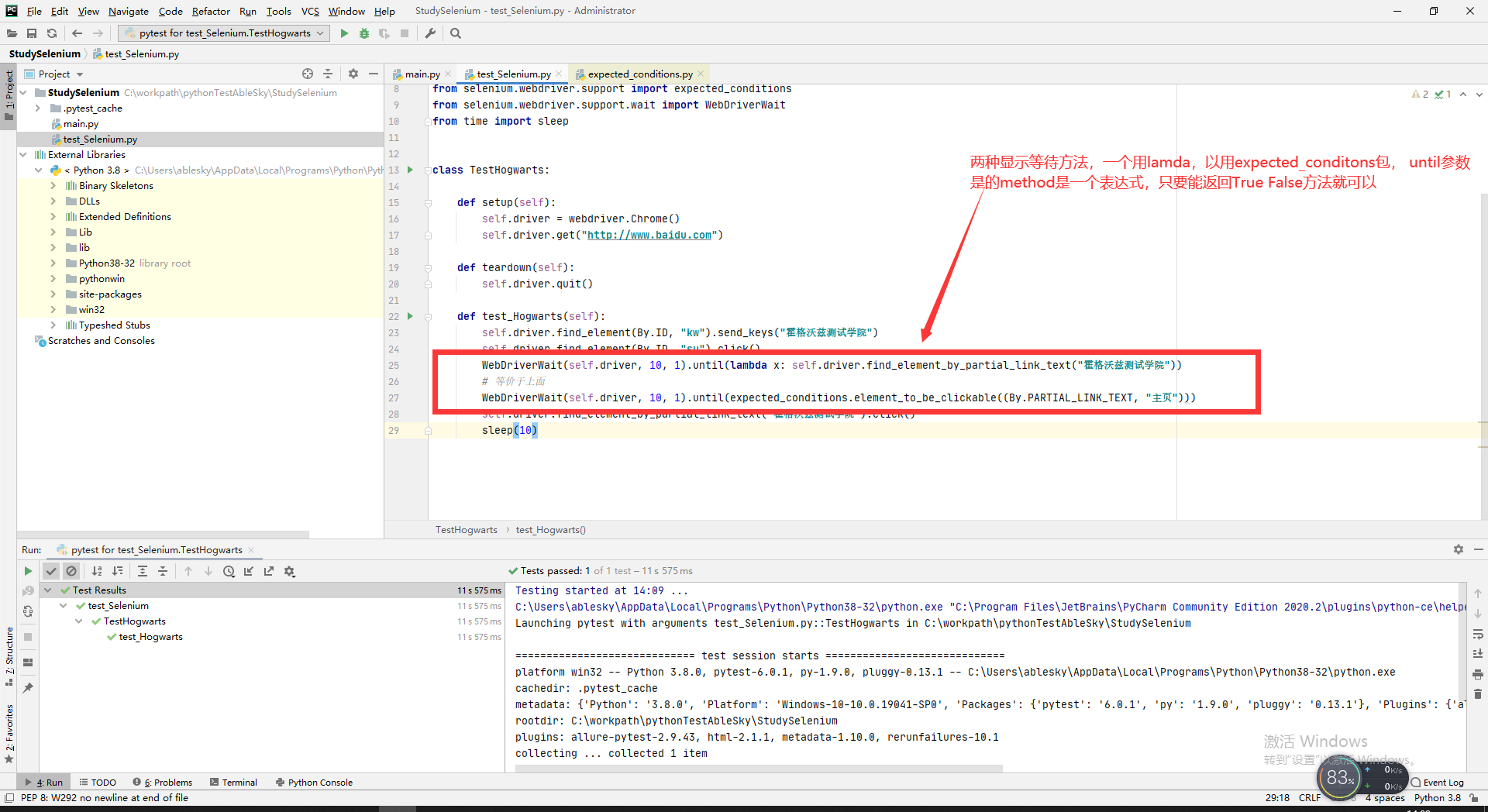
Task: Open Run panel settings gear at far right
Action: 1459,549
